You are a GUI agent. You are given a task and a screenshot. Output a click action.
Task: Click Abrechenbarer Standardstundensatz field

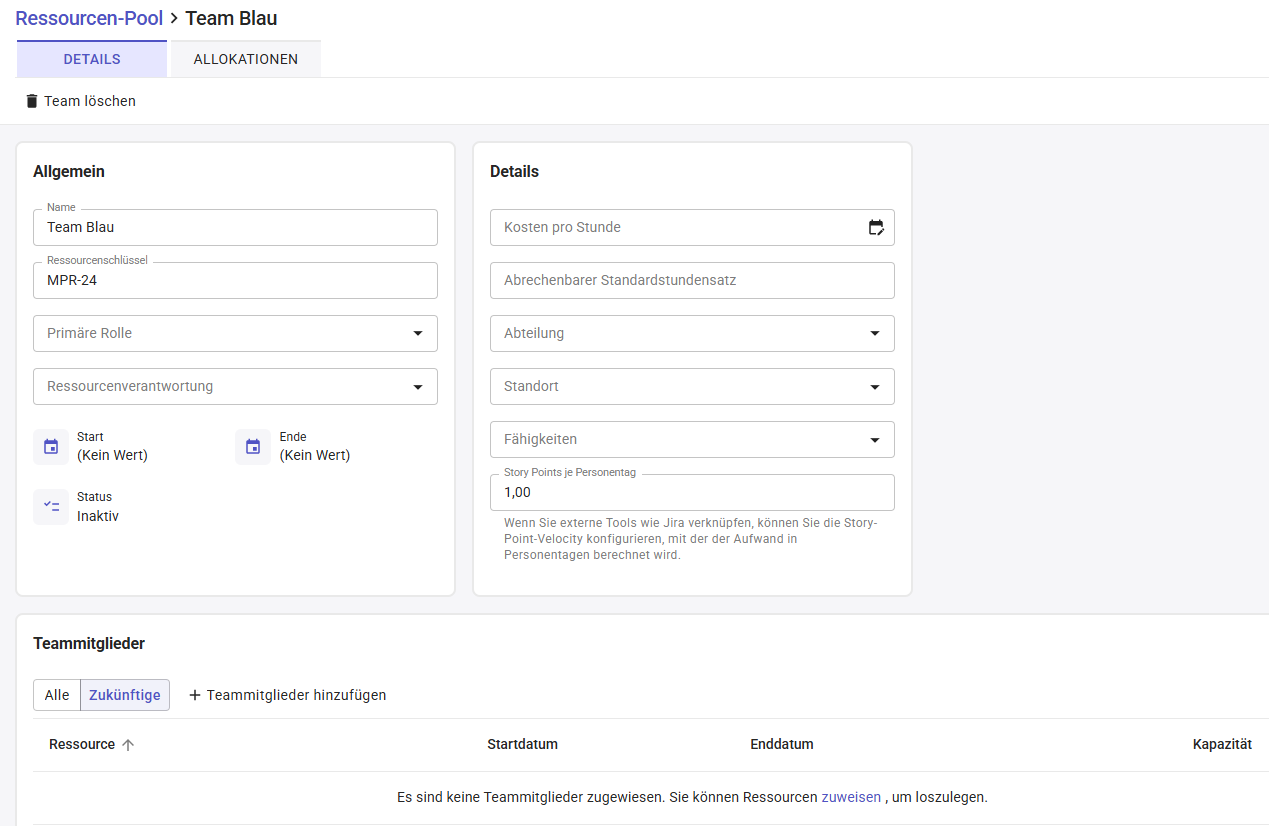[x=692, y=280]
